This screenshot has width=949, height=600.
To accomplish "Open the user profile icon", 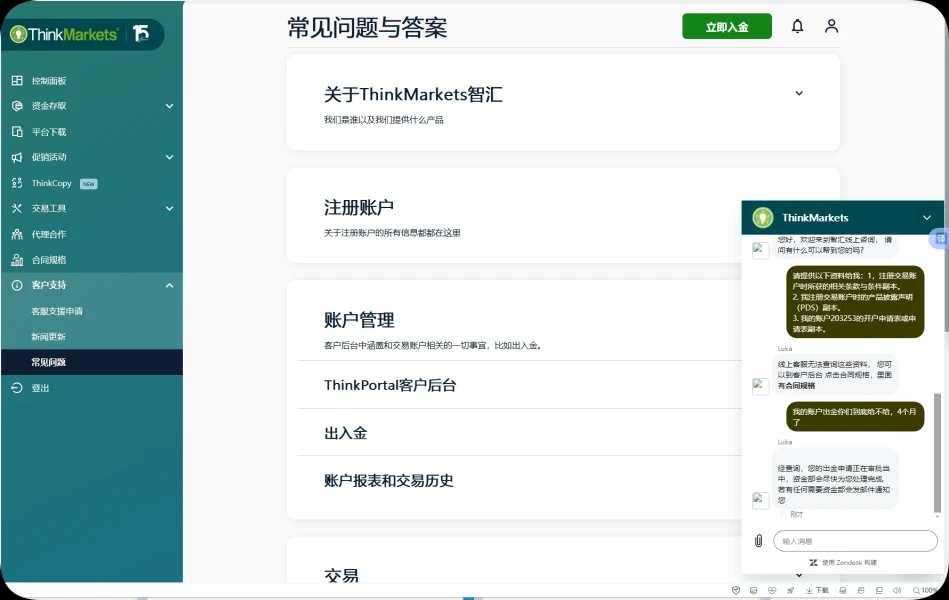I will 832,26.
